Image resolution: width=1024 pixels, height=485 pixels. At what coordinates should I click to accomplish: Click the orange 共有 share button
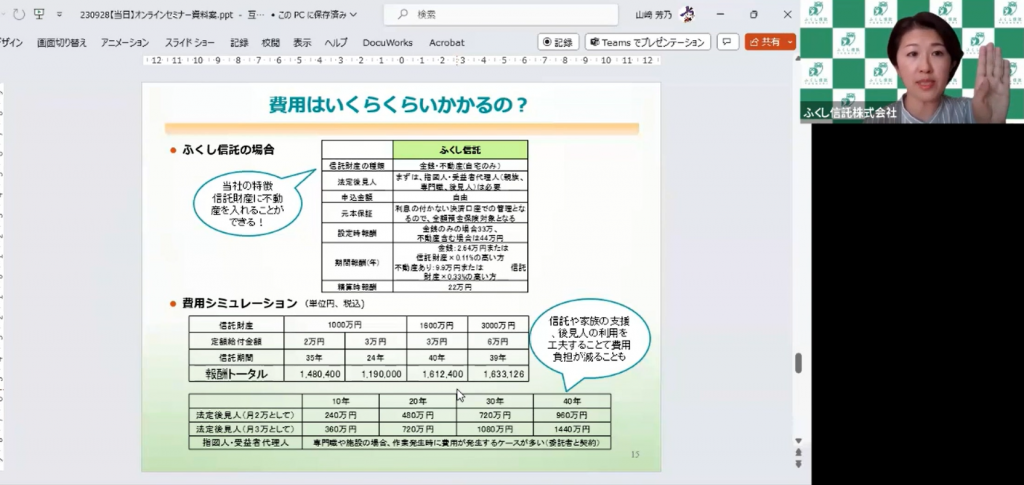pyautogui.click(x=765, y=42)
